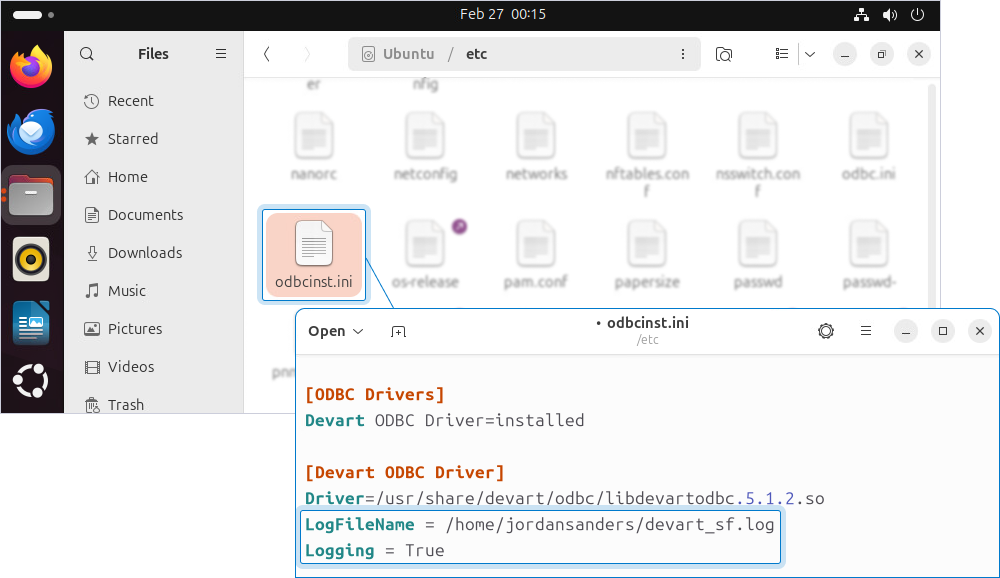Launch Rhythmbox music player from dock

tap(31, 259)
